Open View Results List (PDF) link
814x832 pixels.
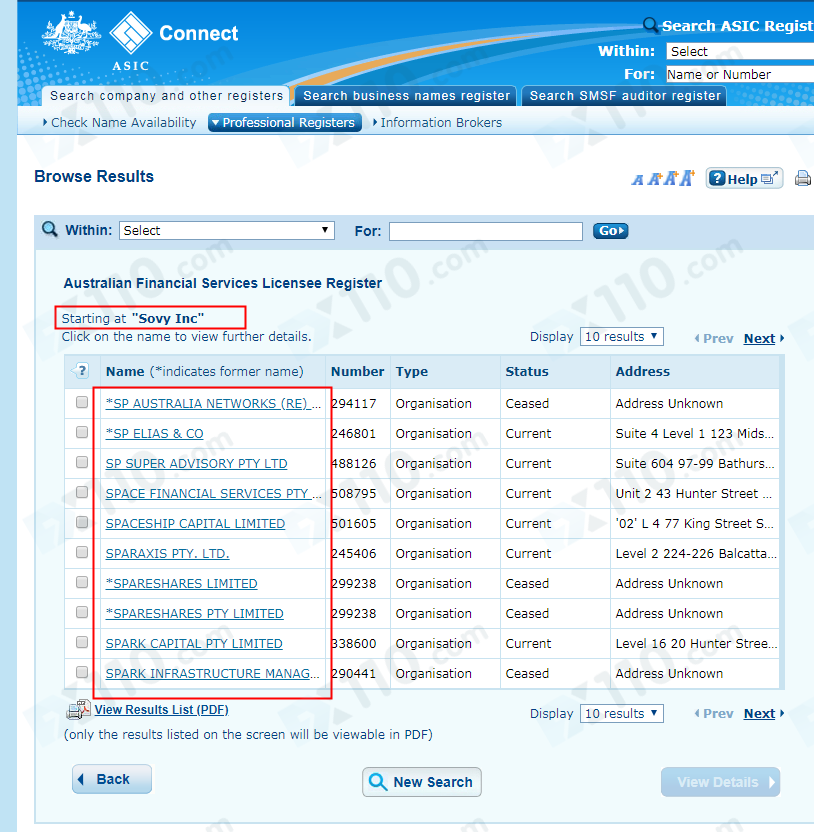click(161, 709)
